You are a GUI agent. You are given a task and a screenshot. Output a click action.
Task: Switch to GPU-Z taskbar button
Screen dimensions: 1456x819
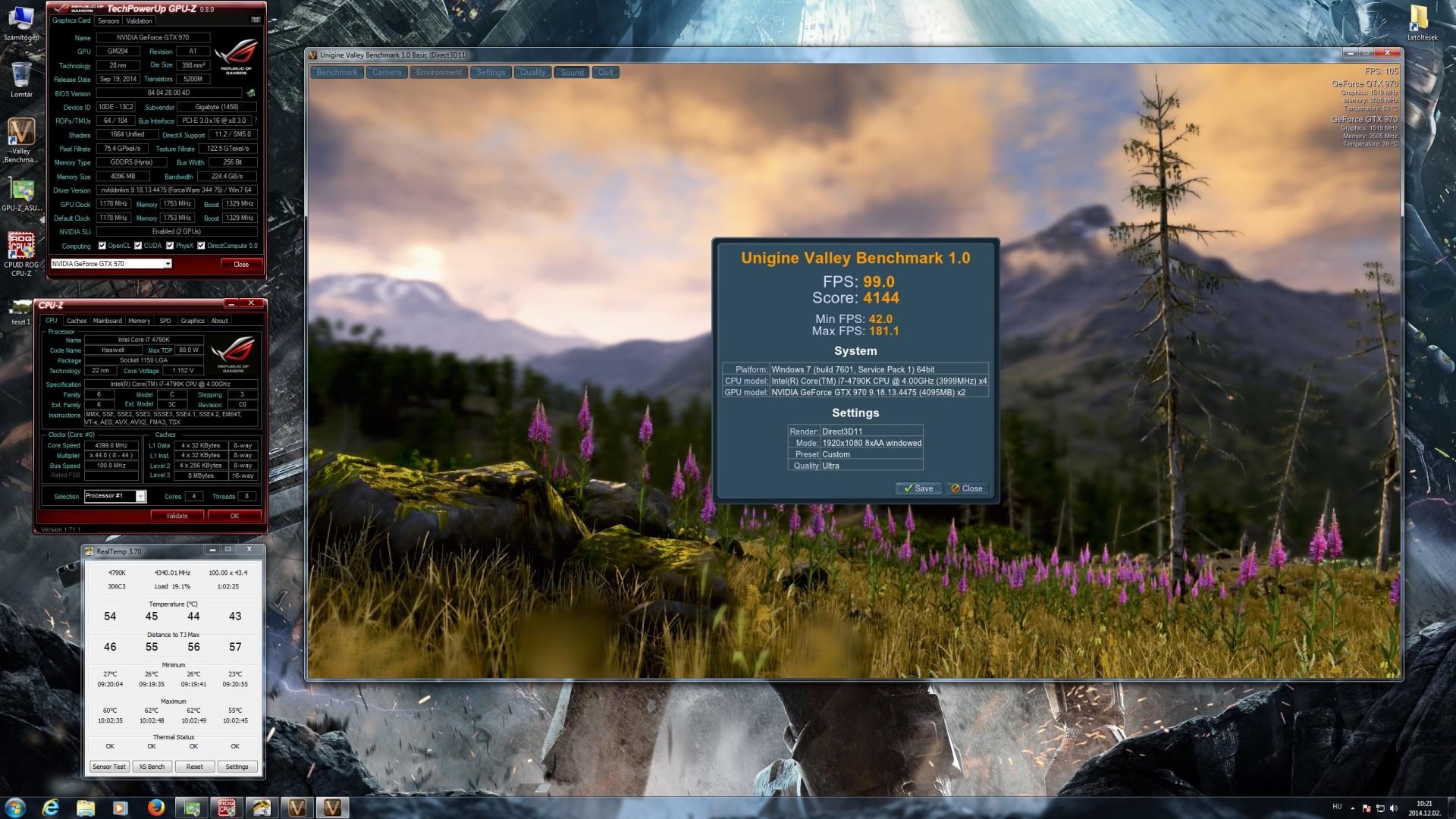coord(192,808)
